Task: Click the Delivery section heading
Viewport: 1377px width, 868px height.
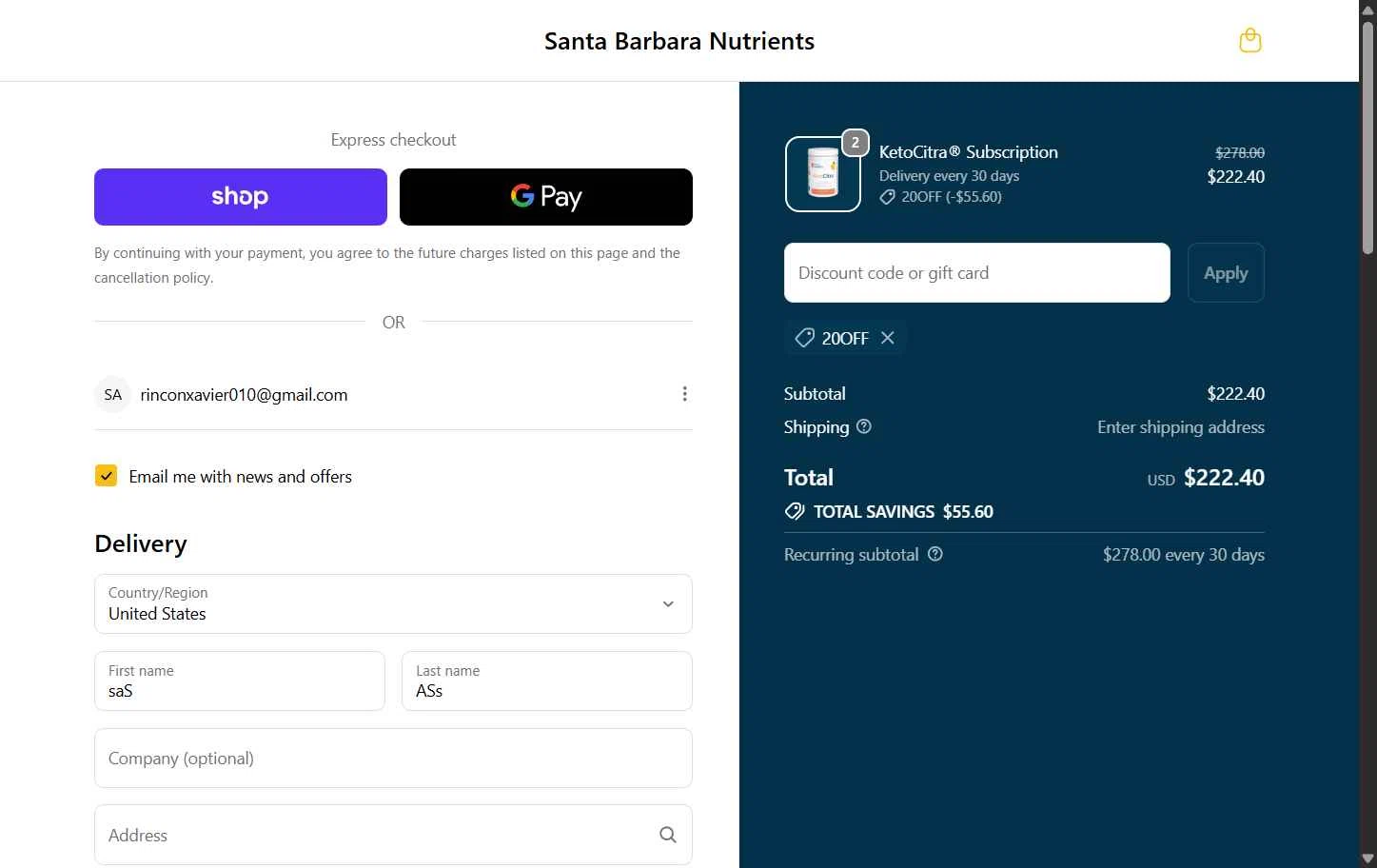Action: coord(141,543)
